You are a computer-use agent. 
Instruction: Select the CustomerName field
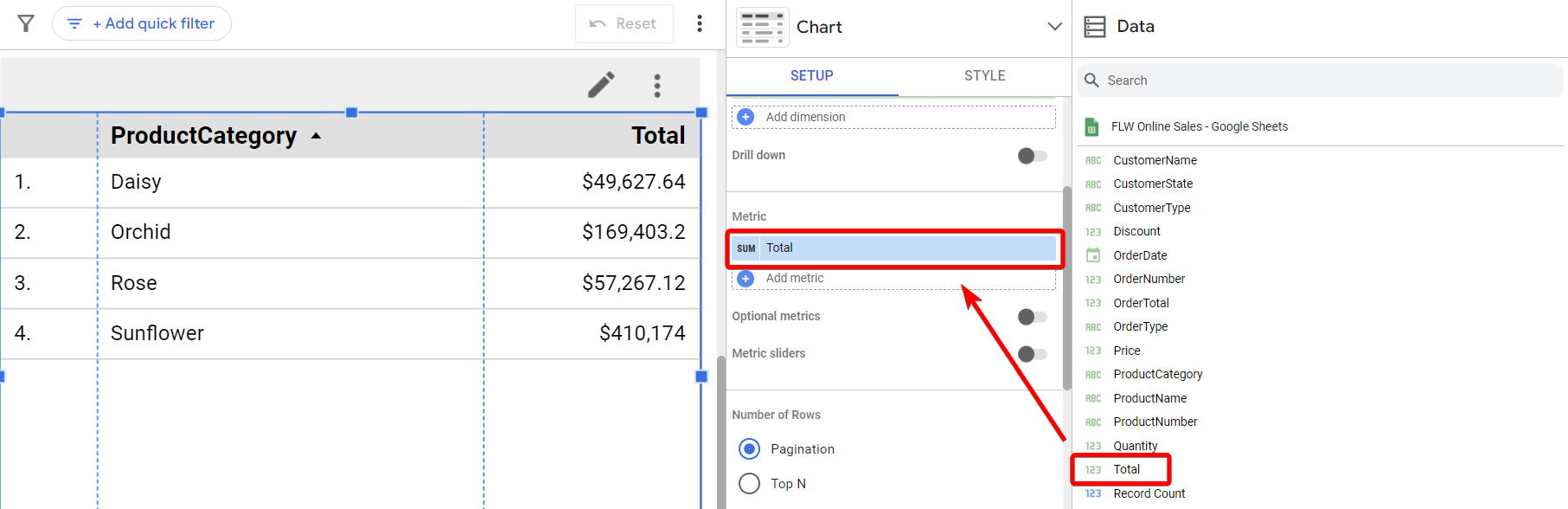click(x=1155, y=160)
